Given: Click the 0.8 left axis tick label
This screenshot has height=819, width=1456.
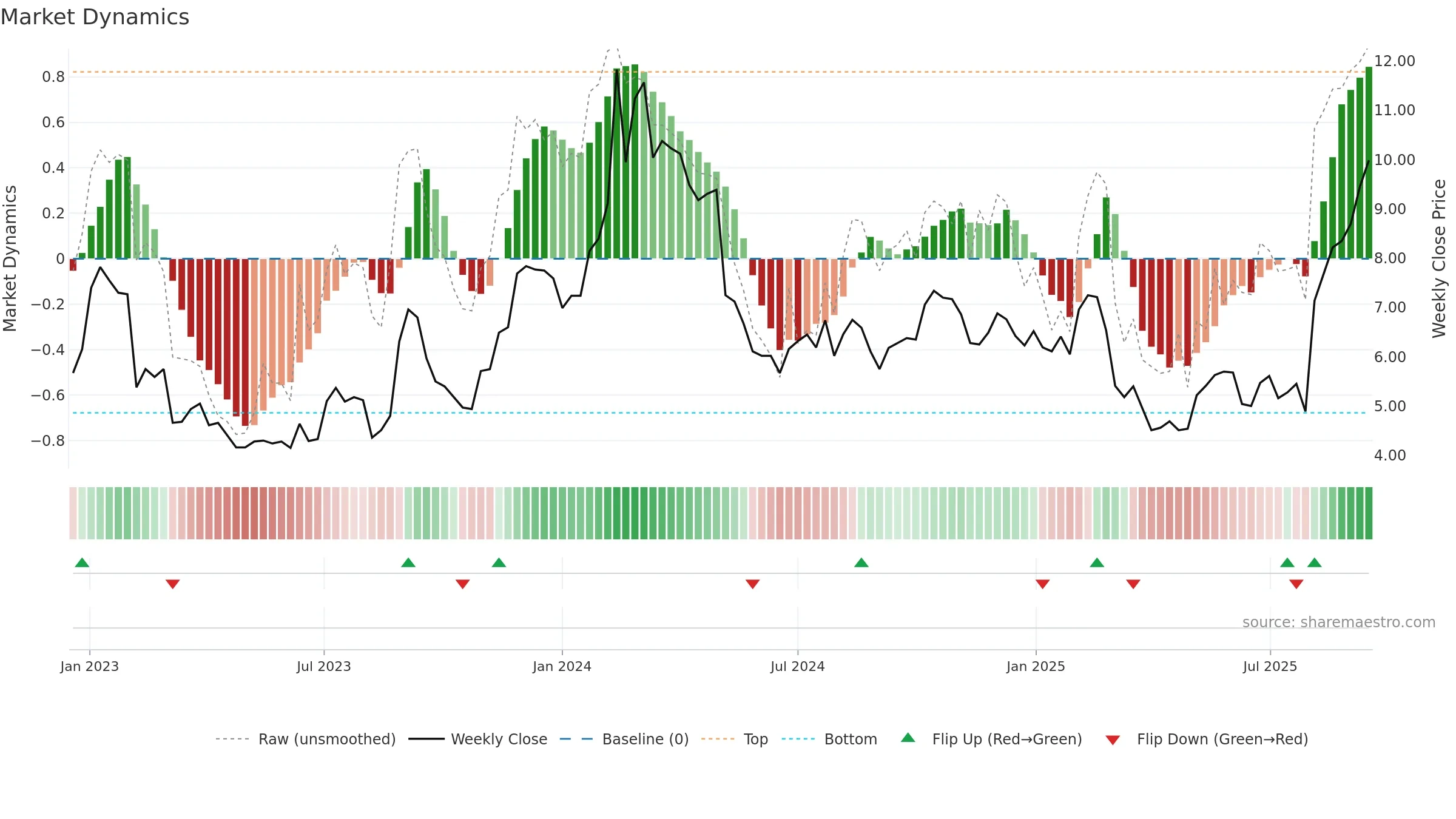Looking at the screenshot, I should click(x=53, y=77).
